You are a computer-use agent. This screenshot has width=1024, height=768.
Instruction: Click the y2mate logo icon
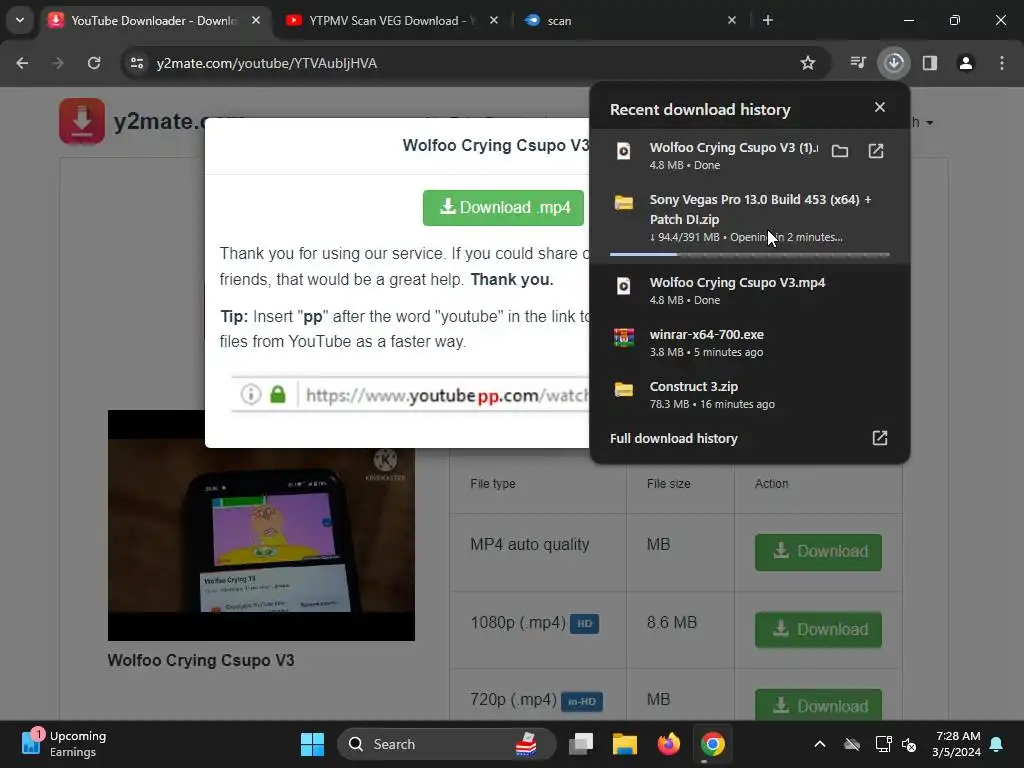(82, 121)
